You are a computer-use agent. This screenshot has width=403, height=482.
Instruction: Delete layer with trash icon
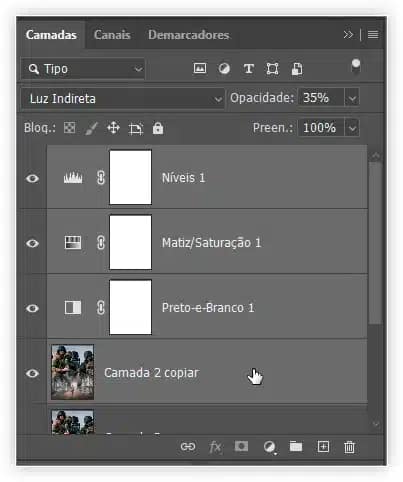pyautogui.click(x=349, y=447)
